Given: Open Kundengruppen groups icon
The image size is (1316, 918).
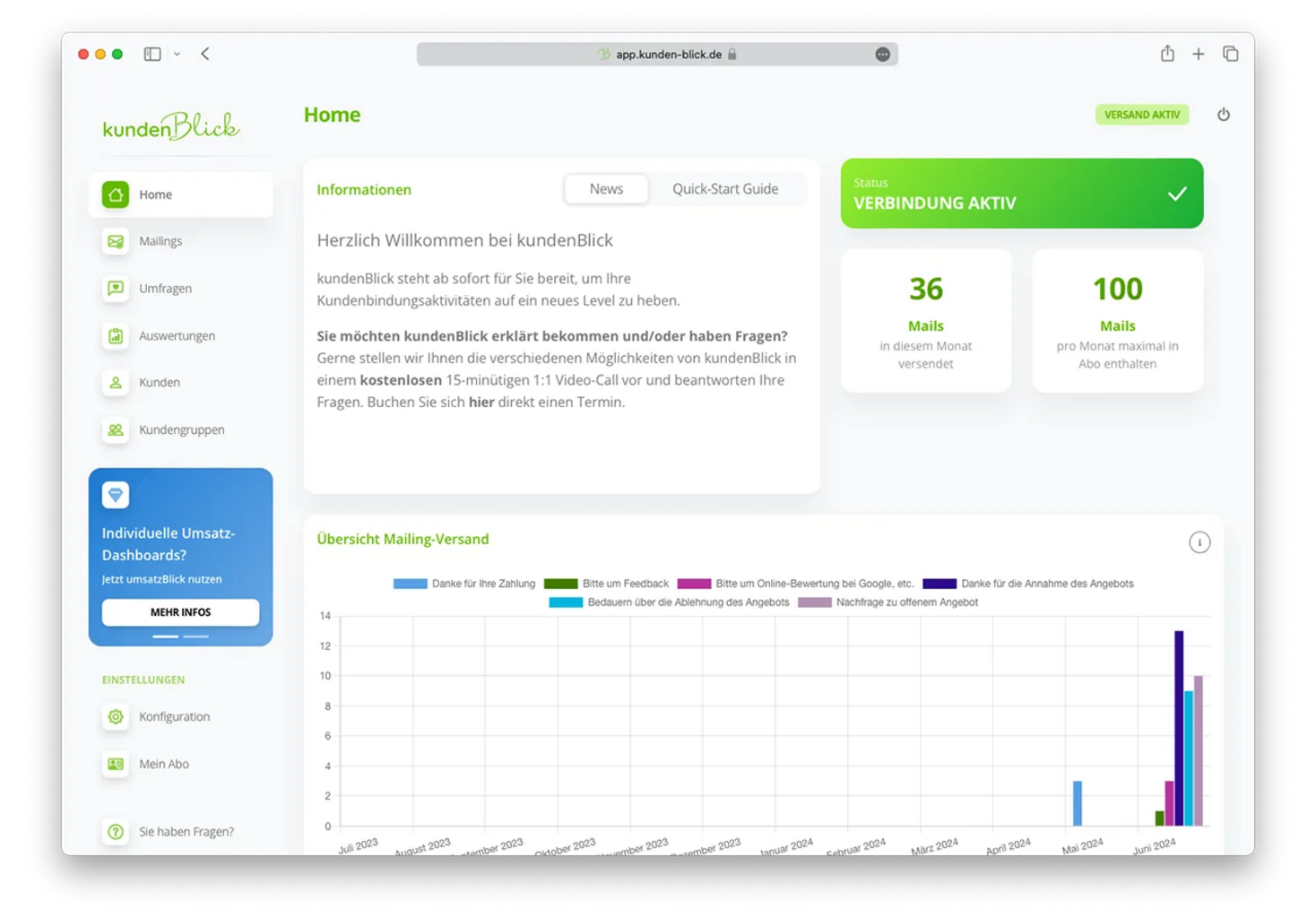Looking at the screenshot, I should 116,430.
